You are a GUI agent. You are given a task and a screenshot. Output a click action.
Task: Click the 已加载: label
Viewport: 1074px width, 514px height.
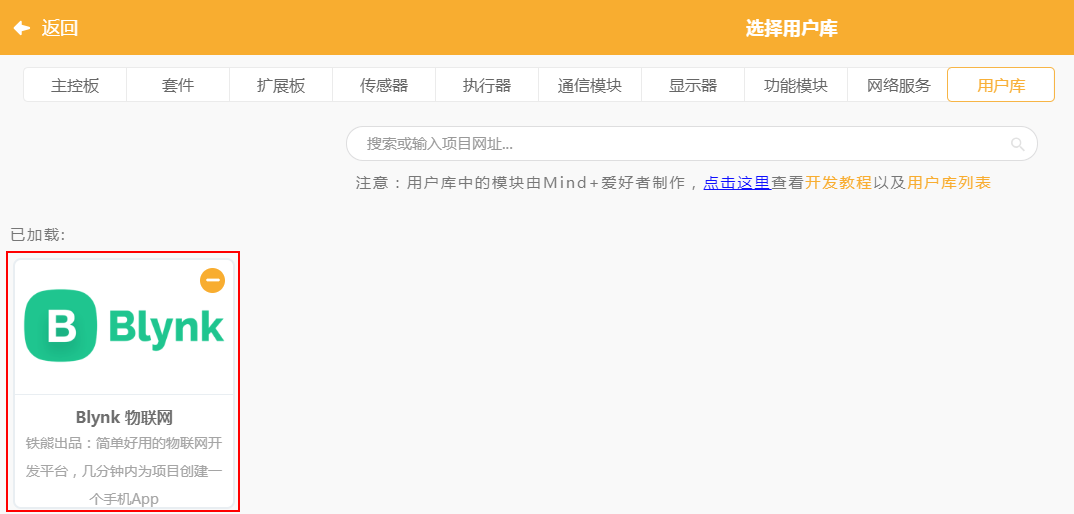click(x=38, y=234)
